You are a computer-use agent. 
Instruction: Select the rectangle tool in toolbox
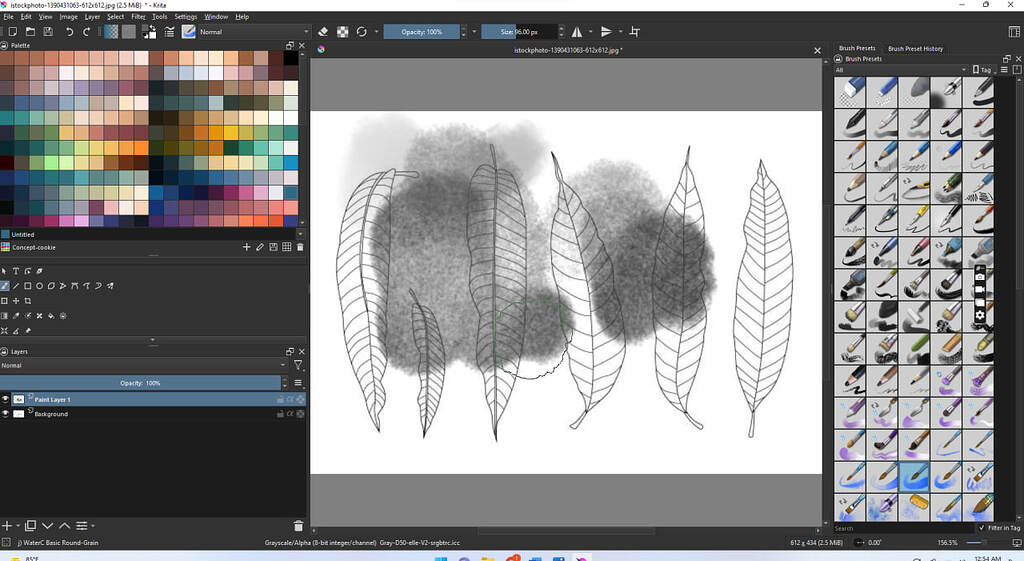pyautogui.click(x=27, y=285)
